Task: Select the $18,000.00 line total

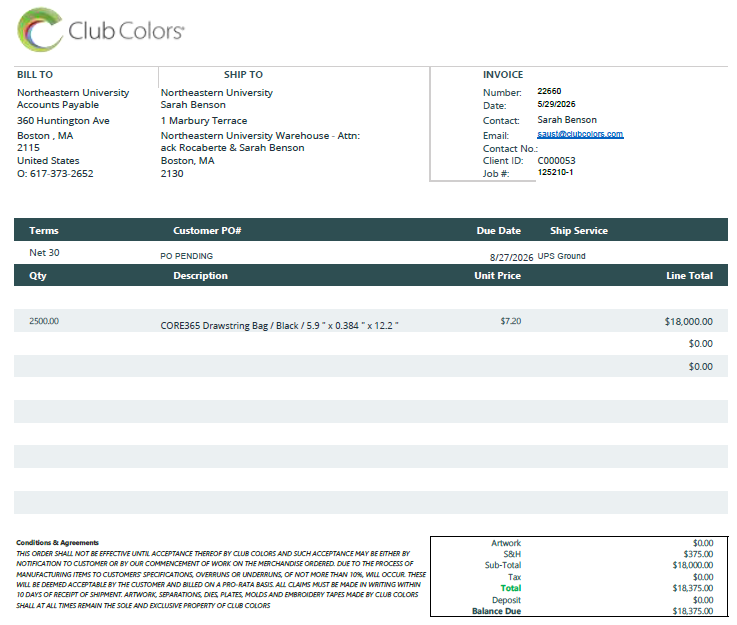Action: [x=689, y=322]
